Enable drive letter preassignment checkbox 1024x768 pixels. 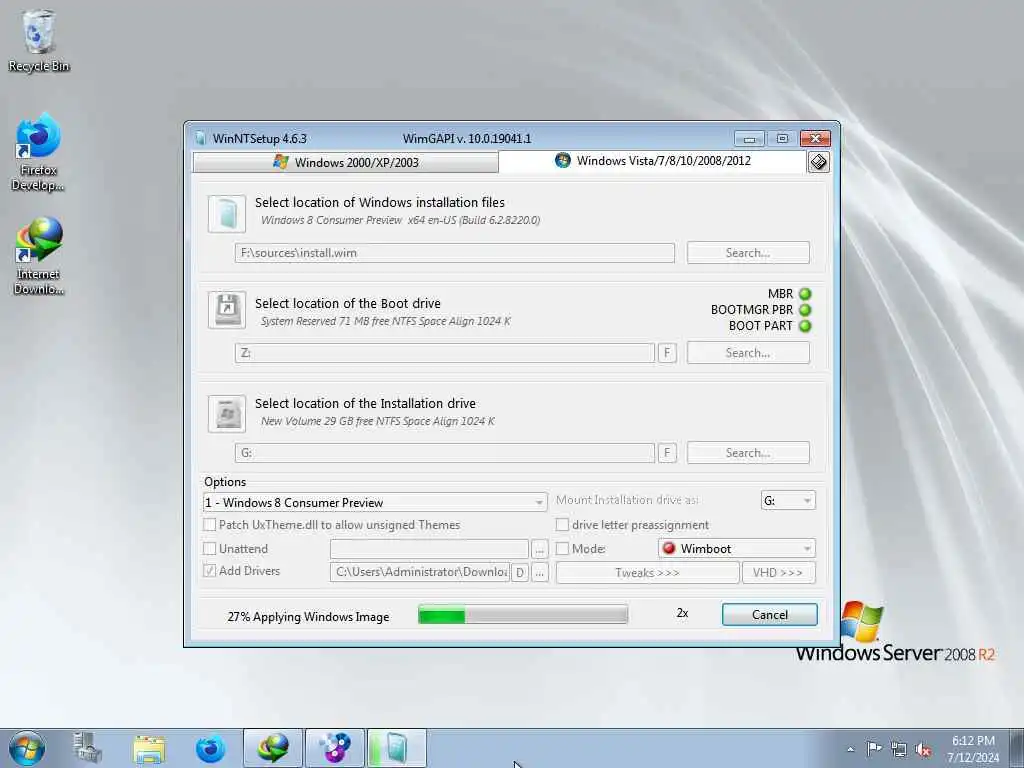click(562, 524)
